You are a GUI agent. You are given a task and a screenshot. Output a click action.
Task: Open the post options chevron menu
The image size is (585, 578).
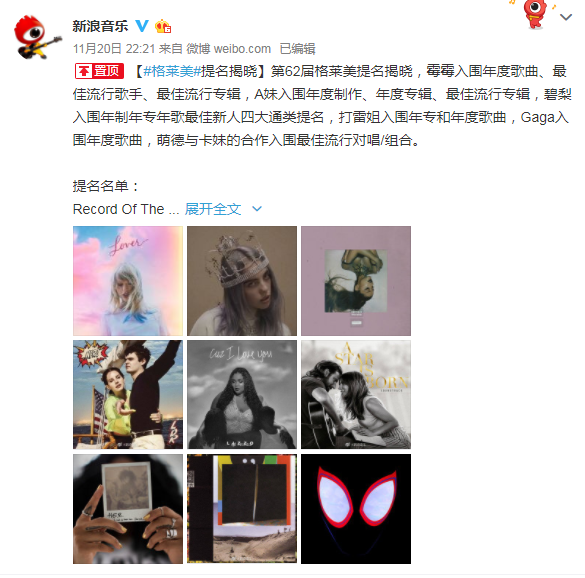point(566,17)
